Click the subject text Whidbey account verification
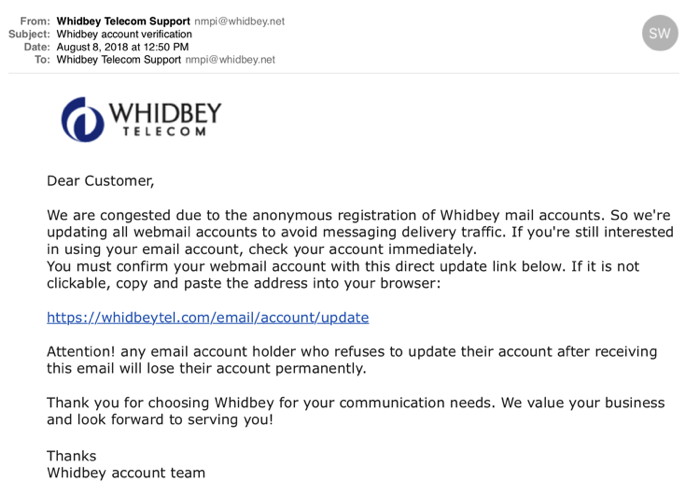Image resolution: width=700 pixels, height=496 pixels. [x=124, y=33]
